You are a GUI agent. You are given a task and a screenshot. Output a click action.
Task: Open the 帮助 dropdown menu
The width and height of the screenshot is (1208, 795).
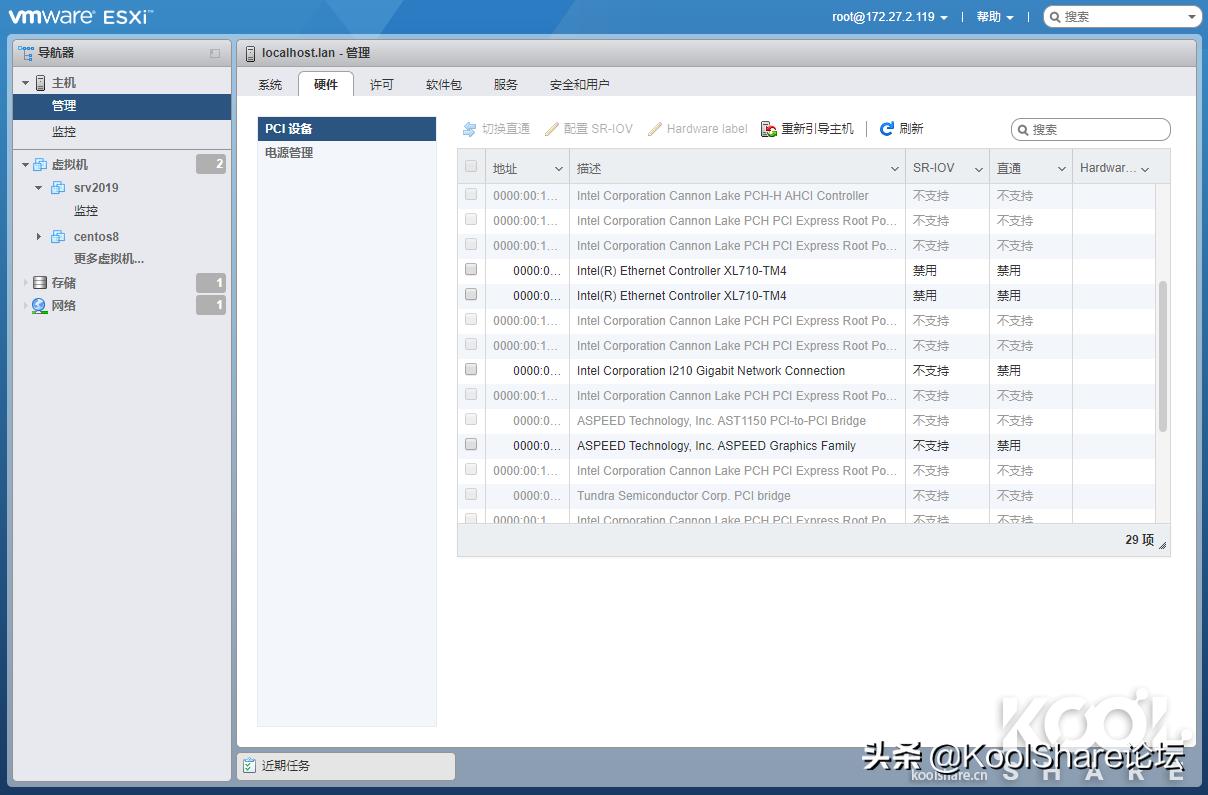coord(992,16)
